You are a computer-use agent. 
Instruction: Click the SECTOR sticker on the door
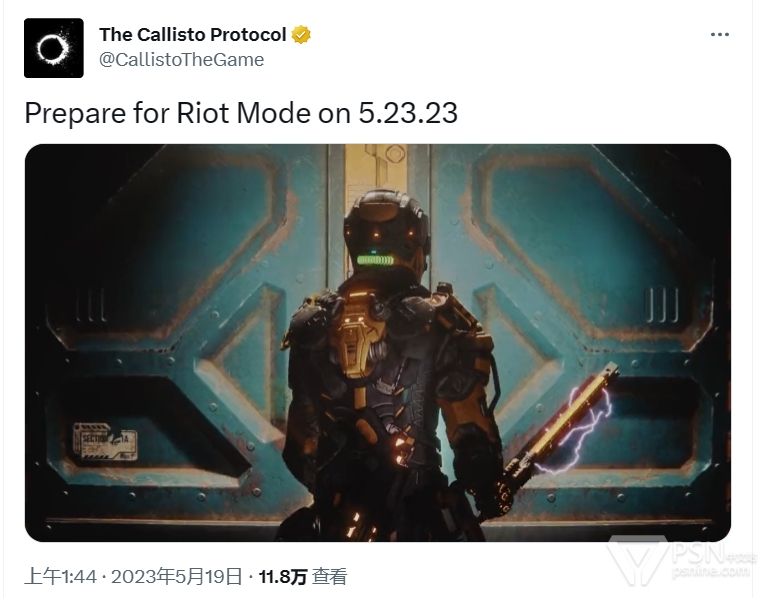tap(105, 442)
